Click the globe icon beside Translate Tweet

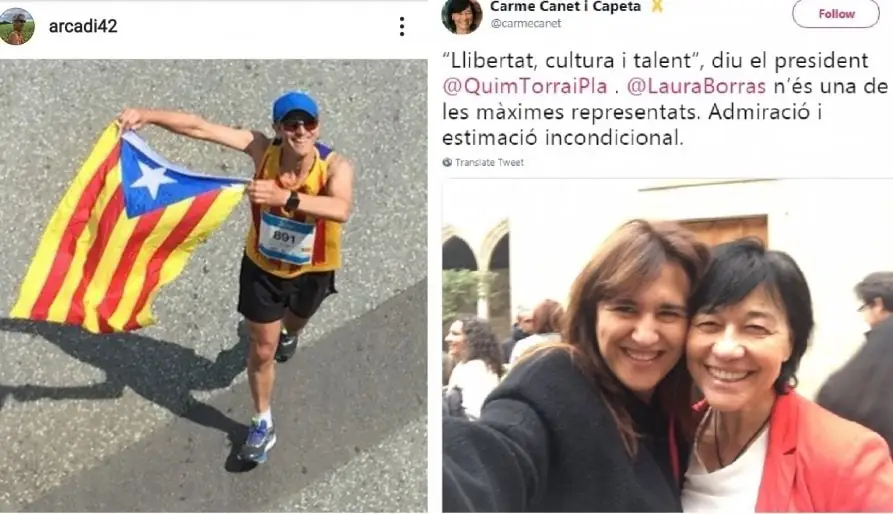[x=448, y=162]
